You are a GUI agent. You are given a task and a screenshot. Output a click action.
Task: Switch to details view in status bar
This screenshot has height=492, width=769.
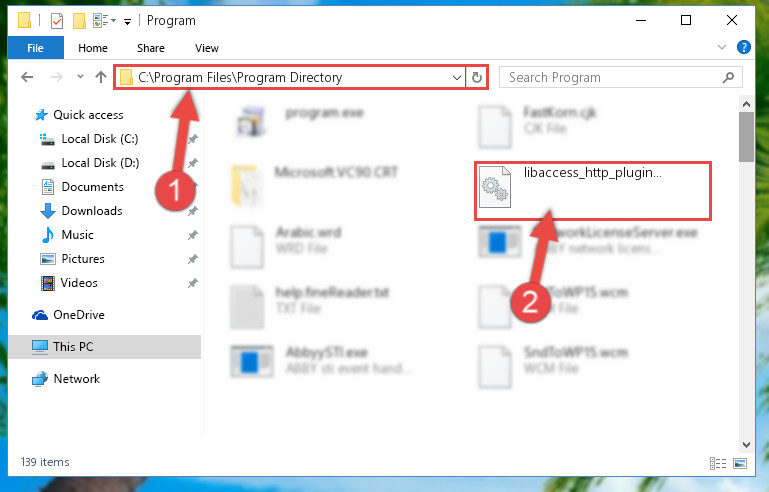point(718,463)
